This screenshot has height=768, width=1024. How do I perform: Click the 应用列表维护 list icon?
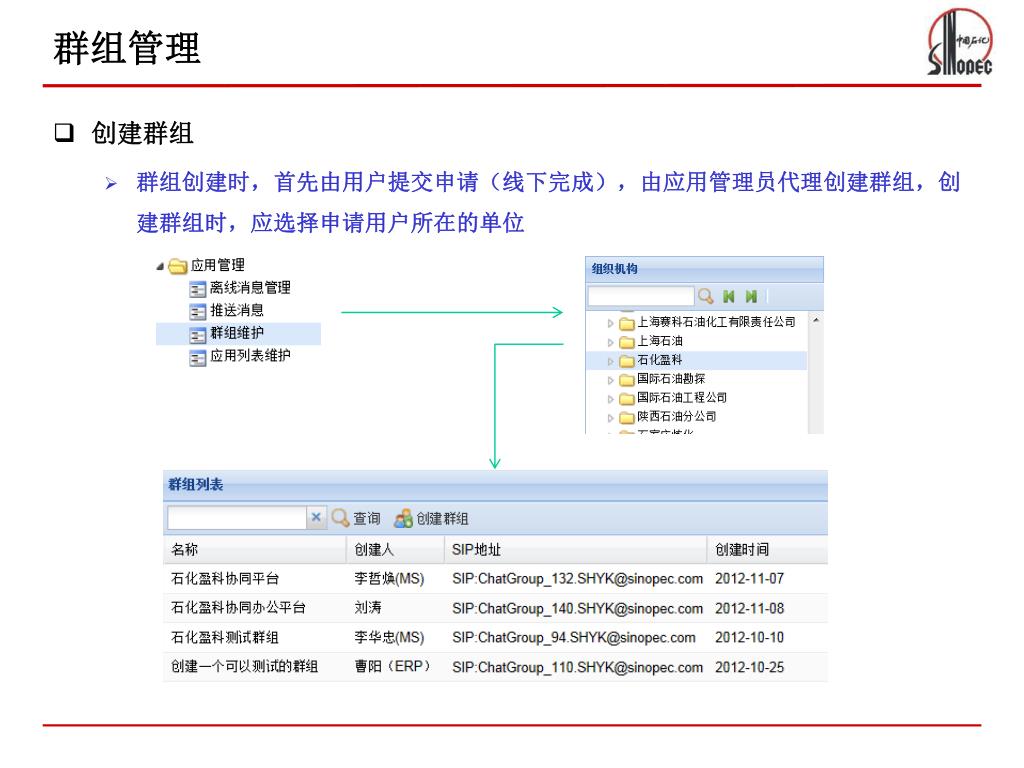pos(197,358)
